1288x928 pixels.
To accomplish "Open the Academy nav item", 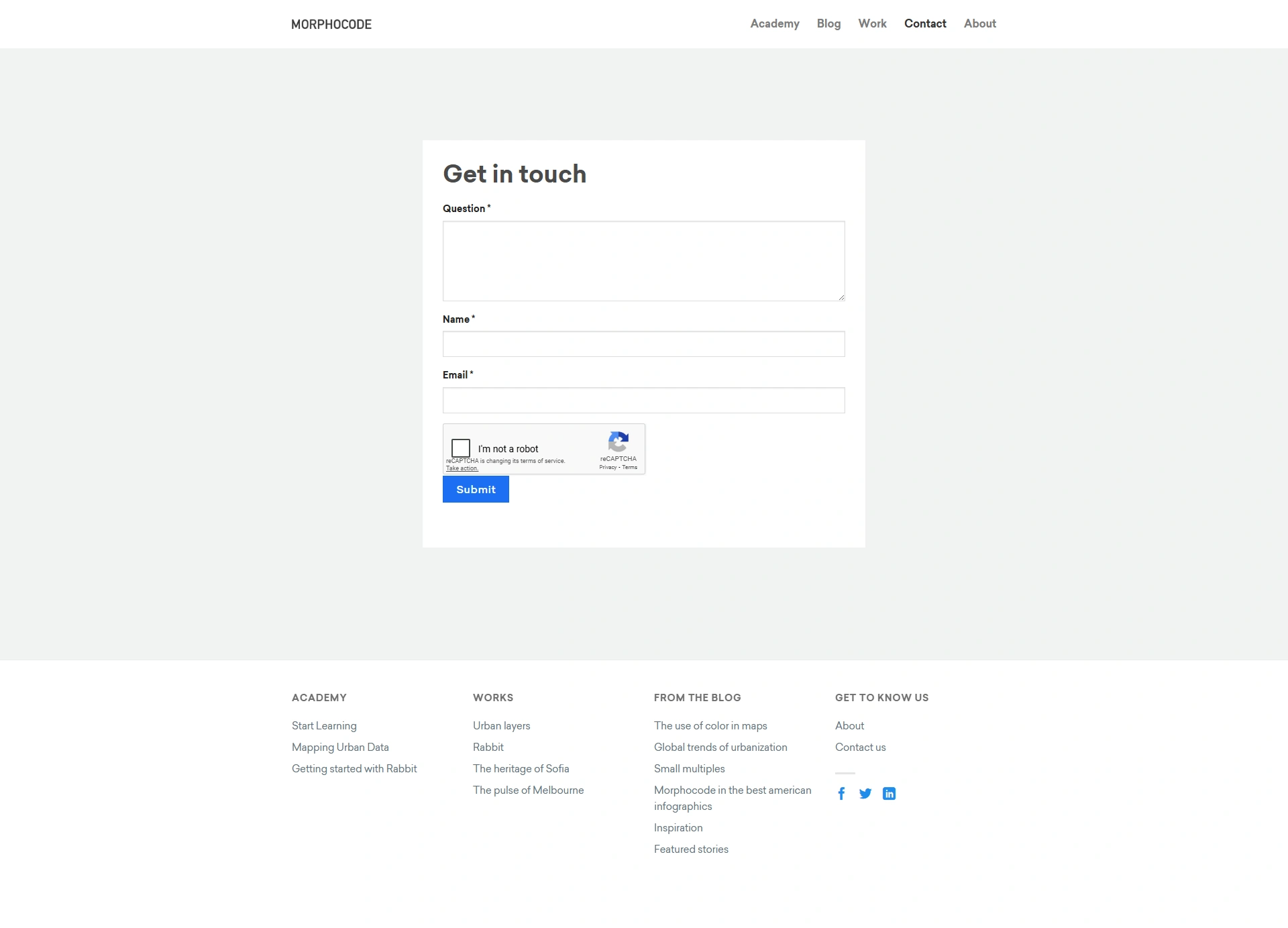I will click(775, 23).
